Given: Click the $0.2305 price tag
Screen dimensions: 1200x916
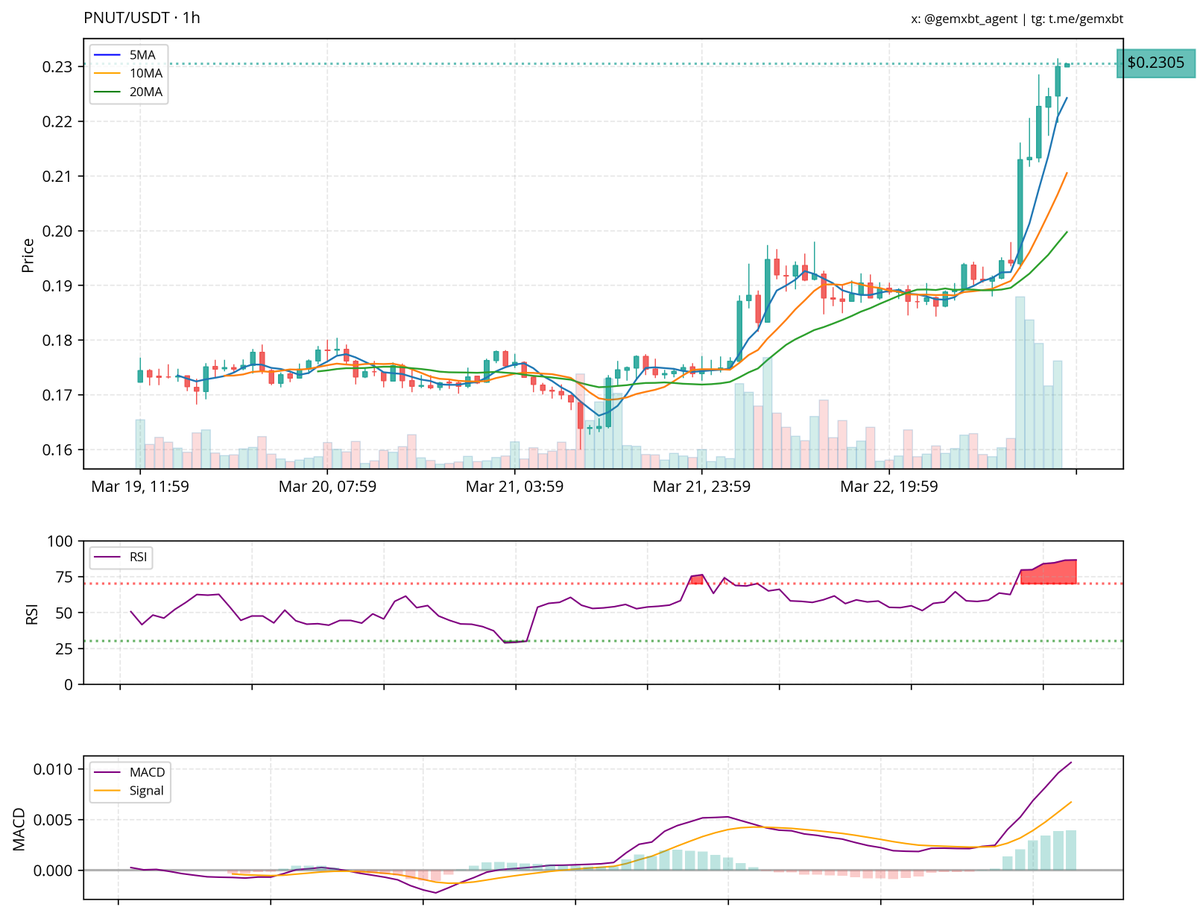Looking at the screenshot, I should click(1156, 61).
